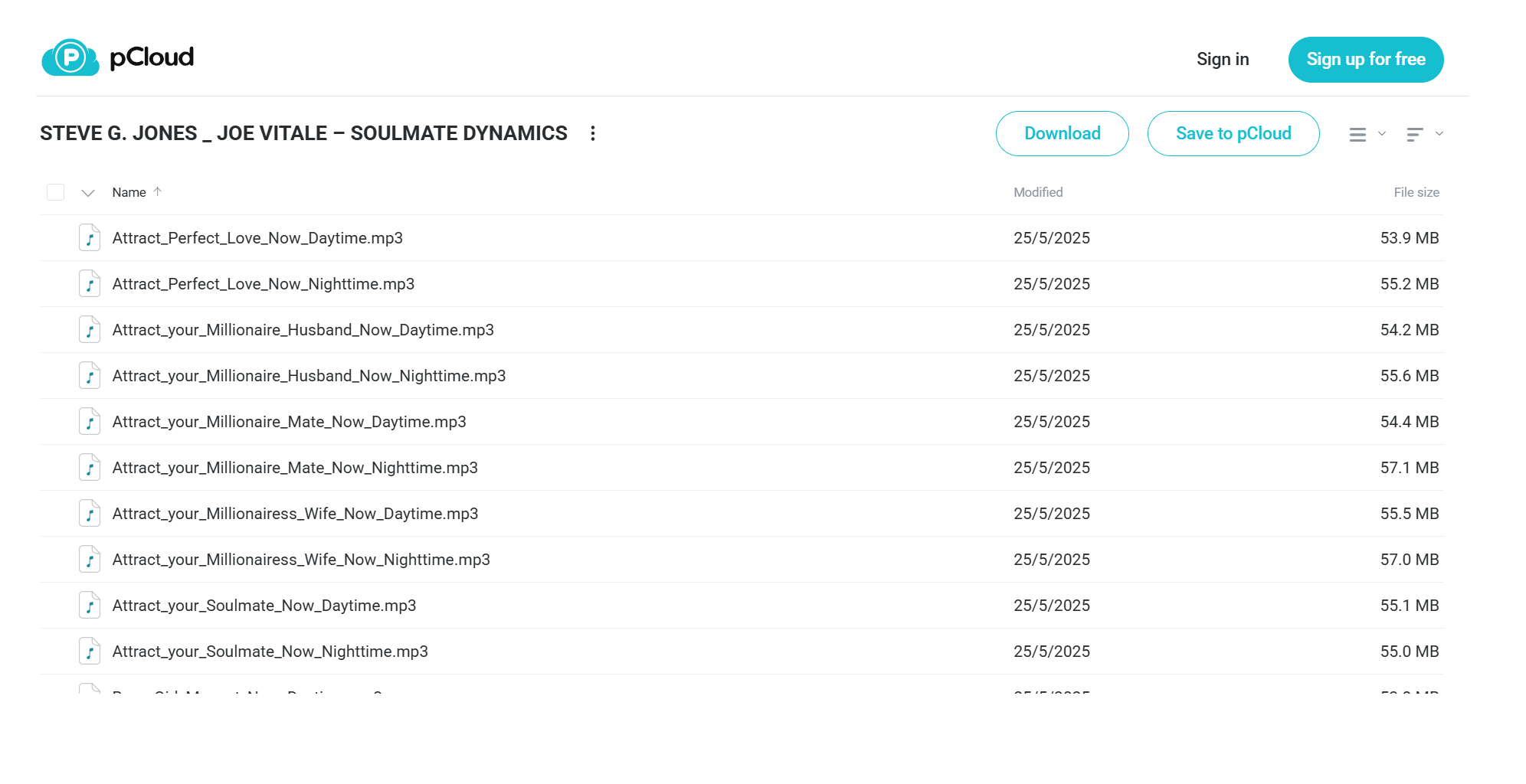Open file Attract_Perfect_Love_Now_Nighttime.mp3
The width and height of the screenshot is (1526, 784).
click(x=264, y=284)
